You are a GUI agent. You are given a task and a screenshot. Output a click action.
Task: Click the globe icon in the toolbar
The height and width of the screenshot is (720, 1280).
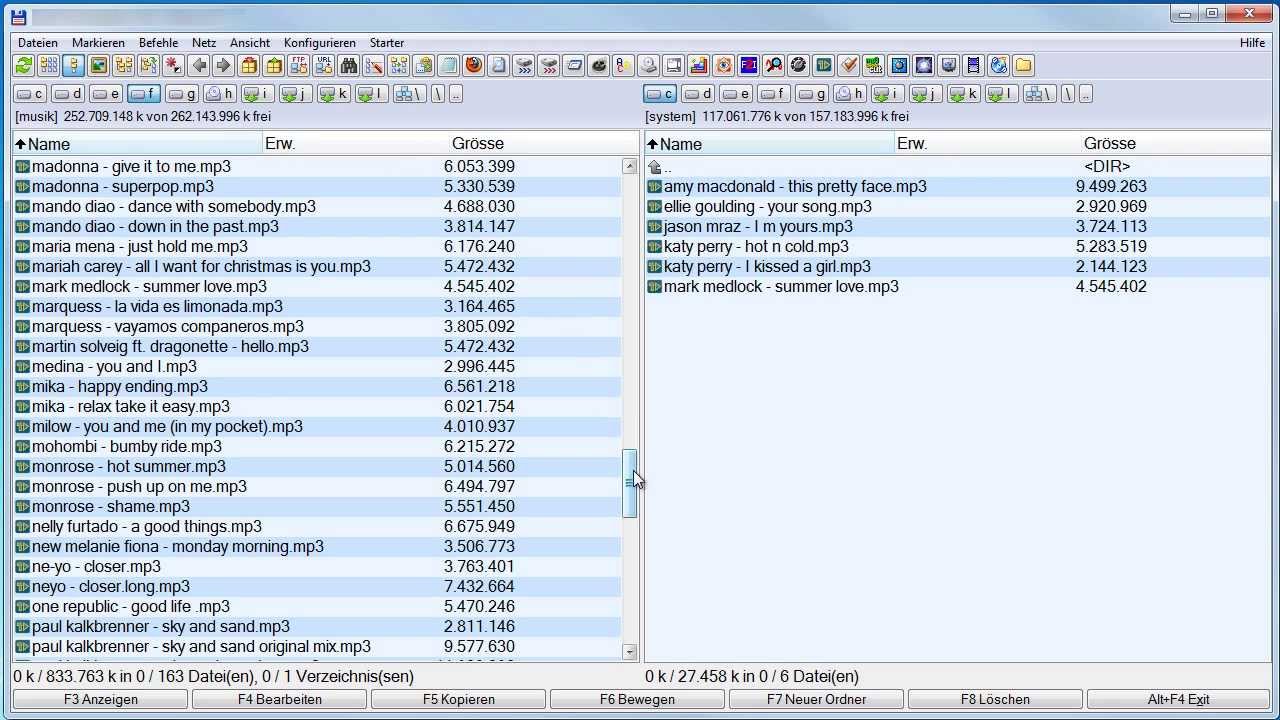coord(999,65)
